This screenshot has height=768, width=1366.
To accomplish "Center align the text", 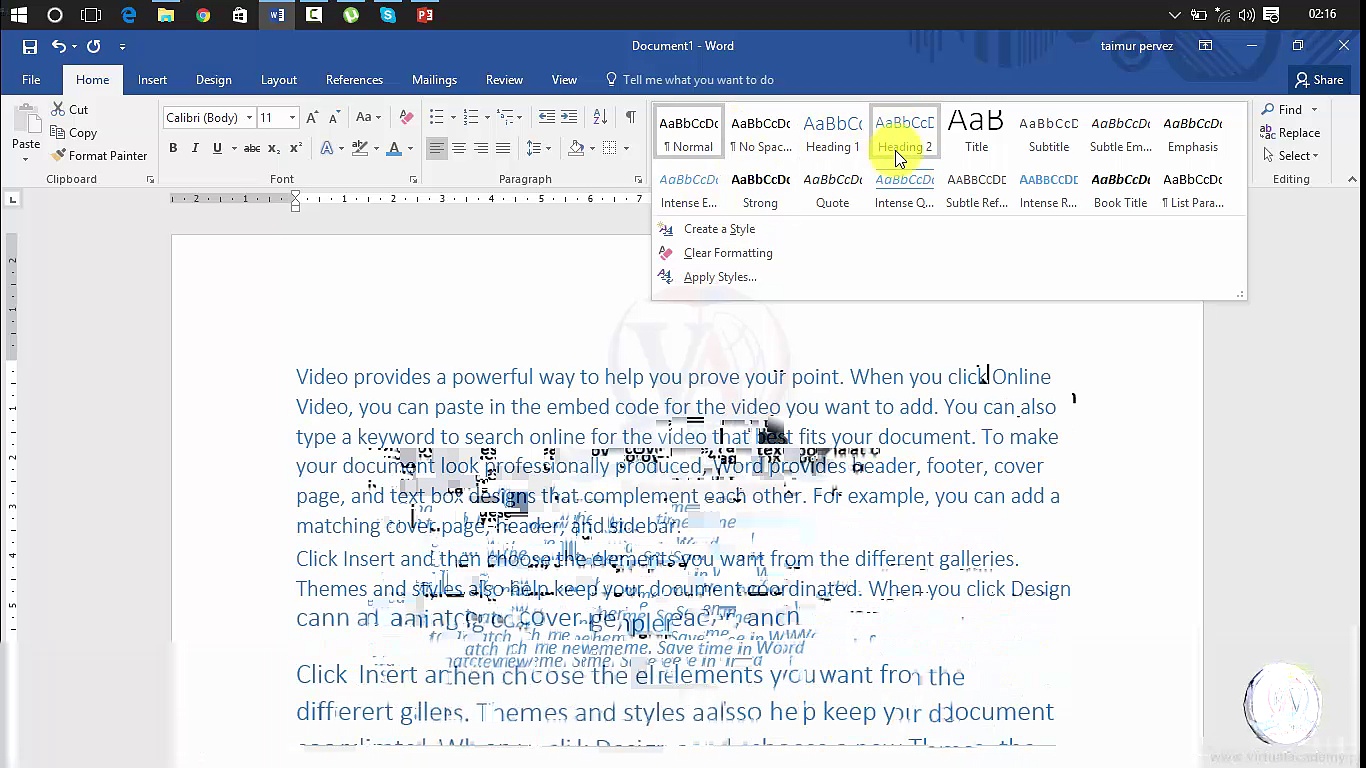I will tap(459, 148).
